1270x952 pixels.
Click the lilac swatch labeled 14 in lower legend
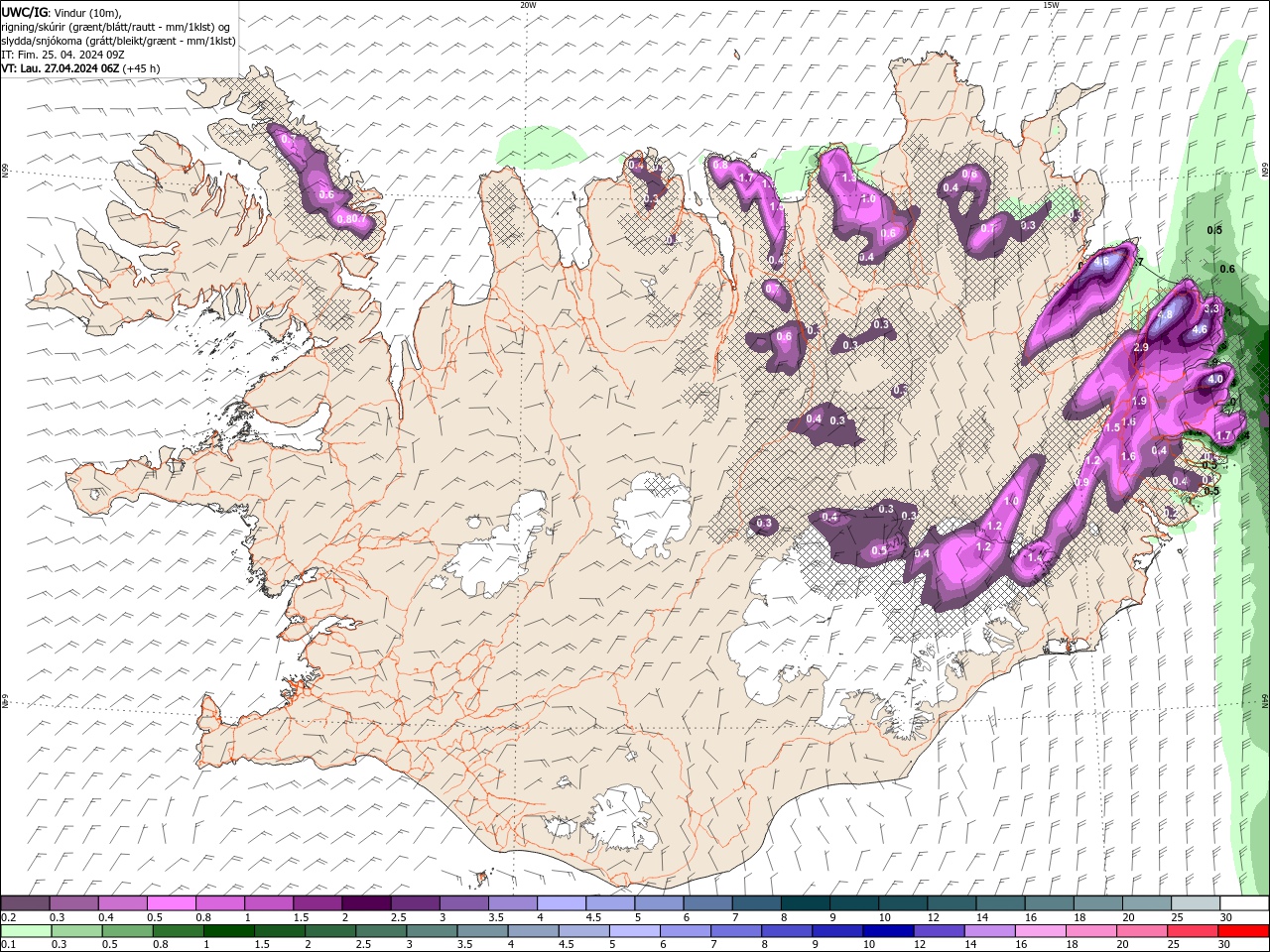[990, 931]
